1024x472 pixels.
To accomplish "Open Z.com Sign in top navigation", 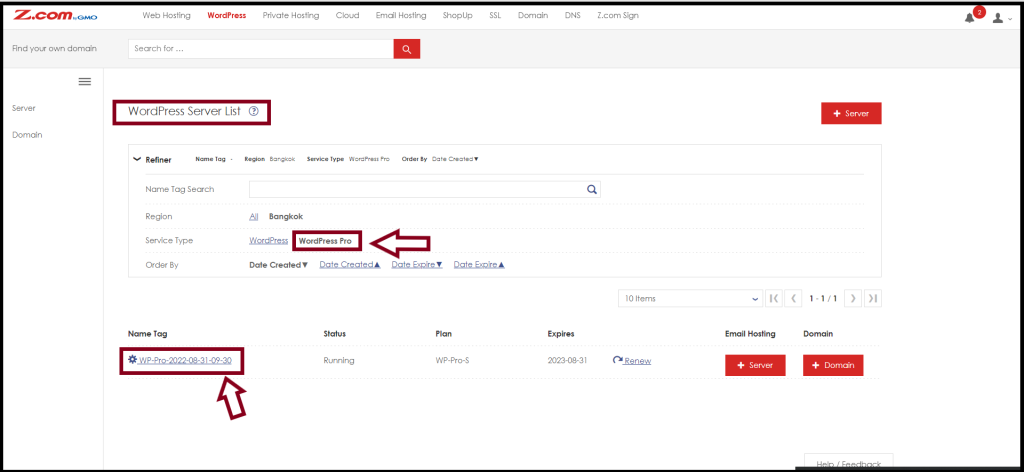I will tap(618, 16).
